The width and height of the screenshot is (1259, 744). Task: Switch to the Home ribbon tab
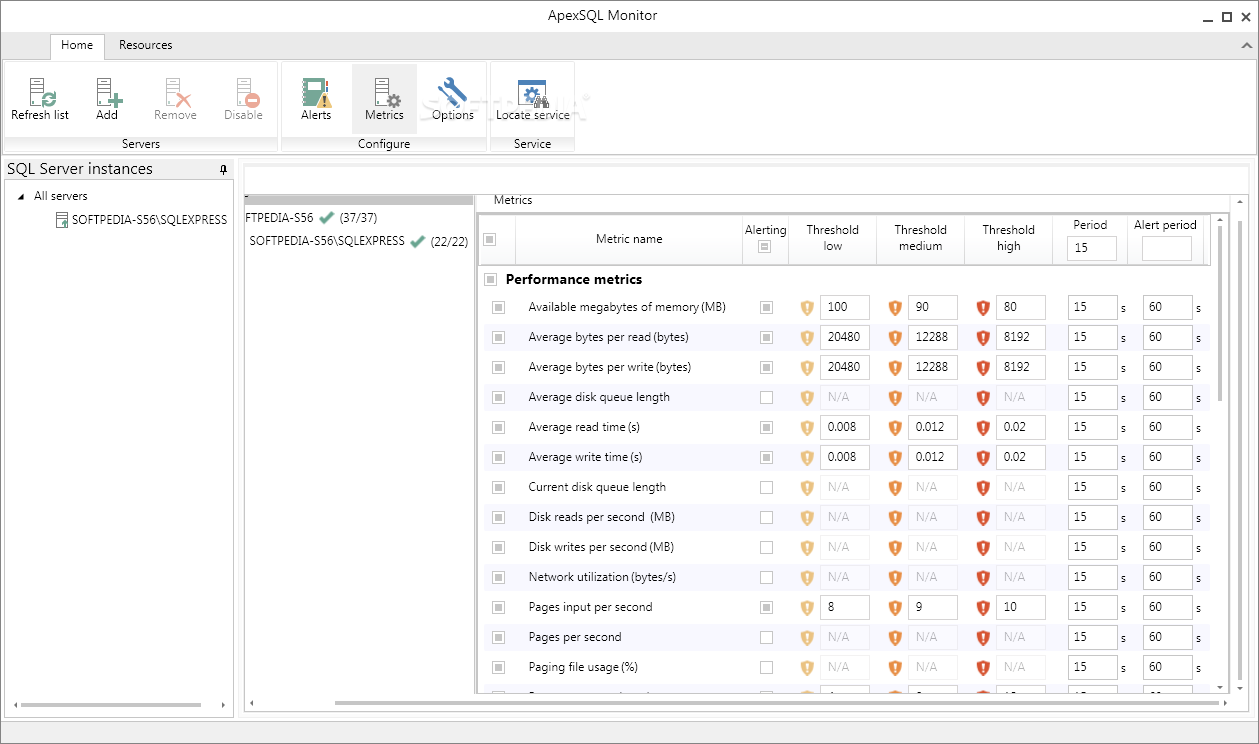(x=77, y=46)
